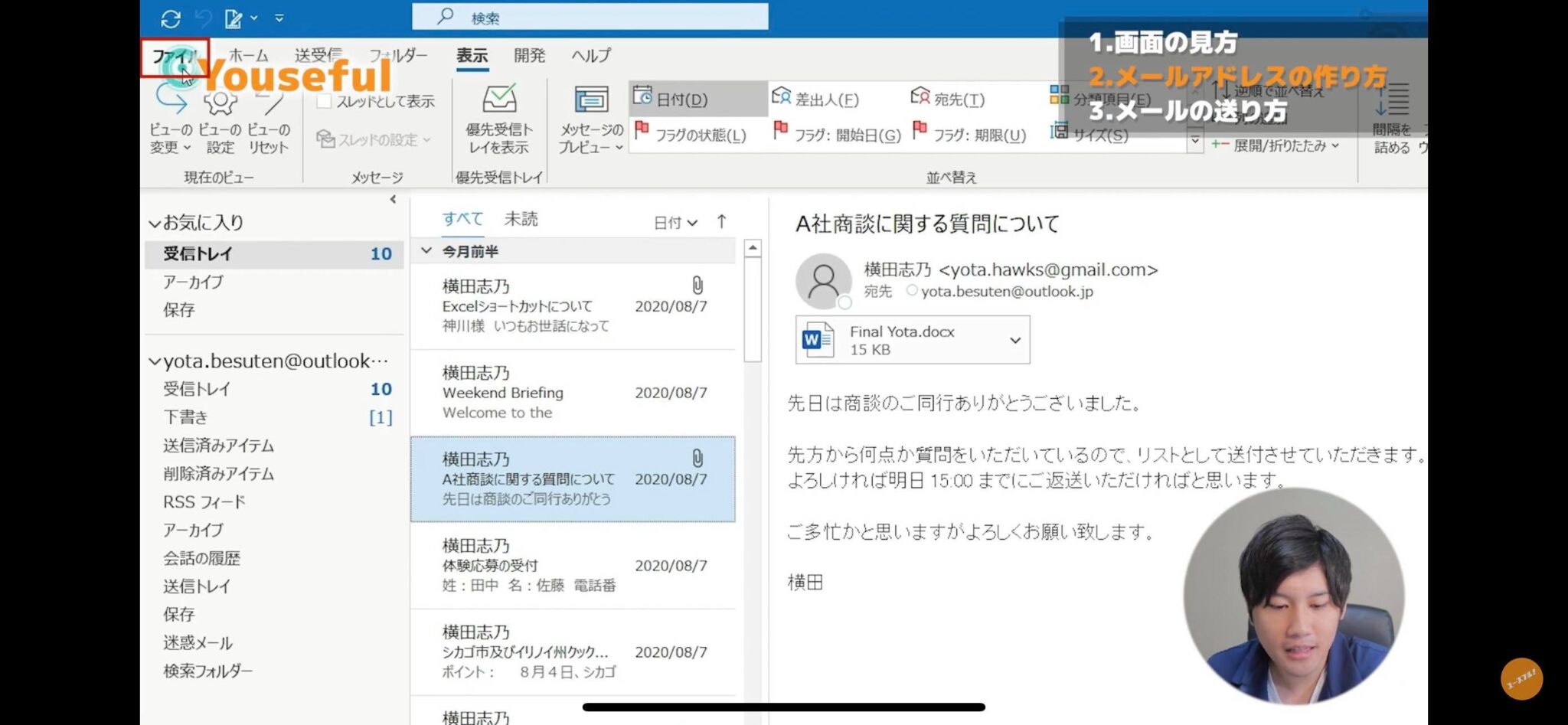Sort messages by 日付(D)
Image resolution: width=1568 pixels, height=725 pixels.
tap(698, 99)
